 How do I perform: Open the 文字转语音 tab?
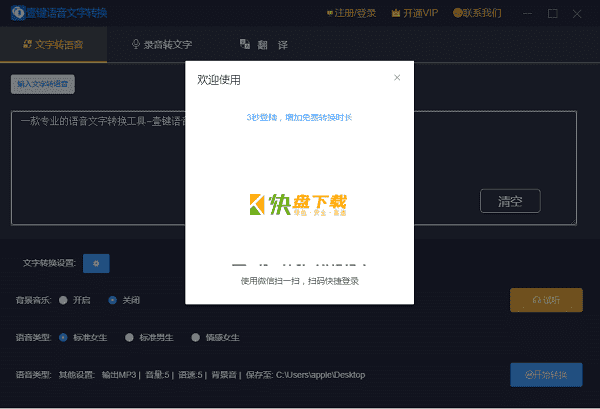(53, 45)
